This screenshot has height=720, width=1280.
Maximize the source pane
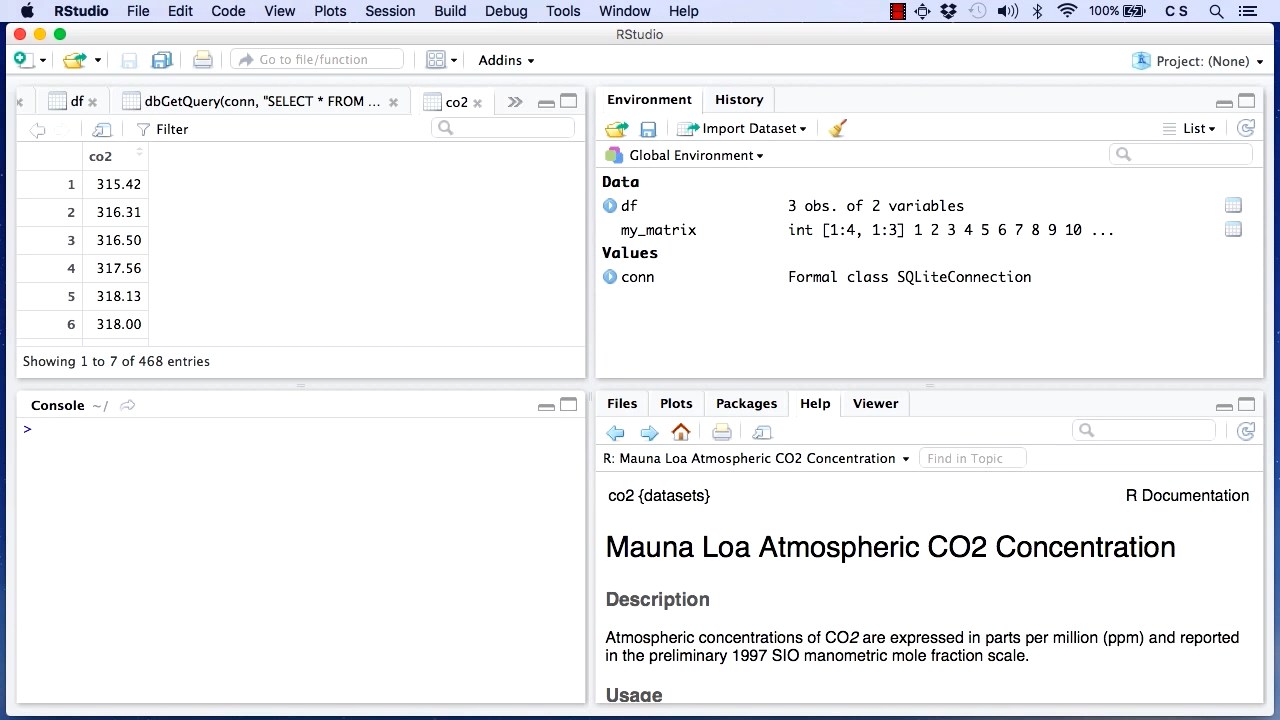pos(568,101)
